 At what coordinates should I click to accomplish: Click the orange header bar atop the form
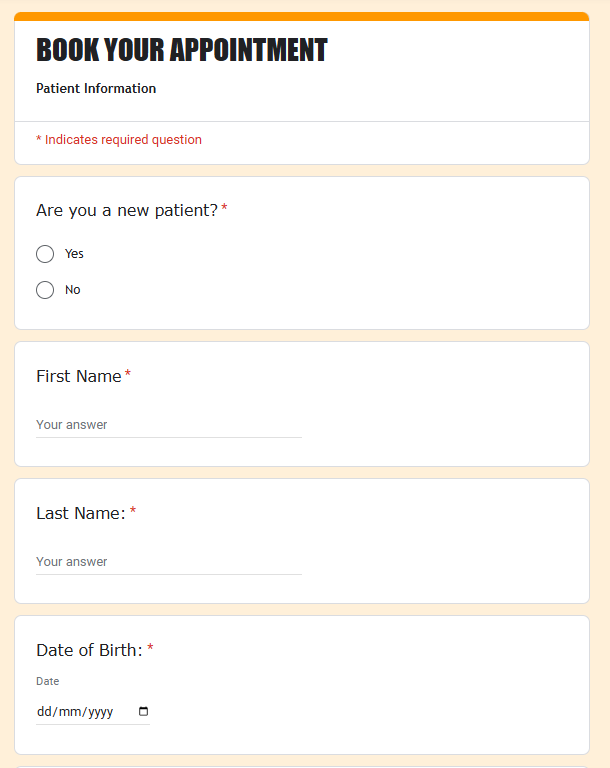pos(301,16)
